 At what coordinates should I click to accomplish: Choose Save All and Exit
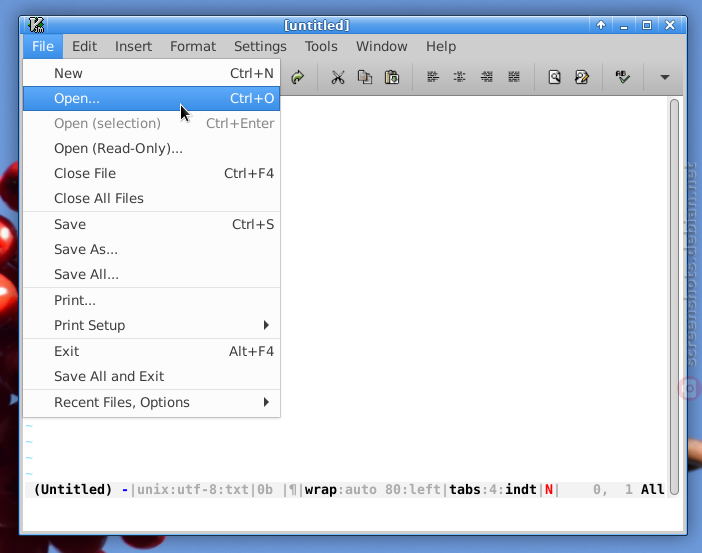pyautogui.click(x=152, y=377)
